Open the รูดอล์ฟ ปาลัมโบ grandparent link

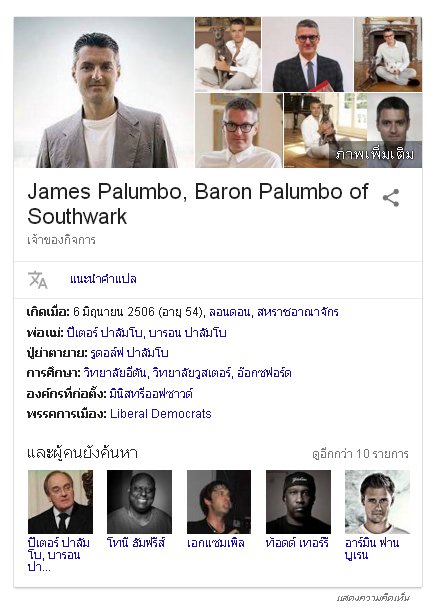point(129,353)
